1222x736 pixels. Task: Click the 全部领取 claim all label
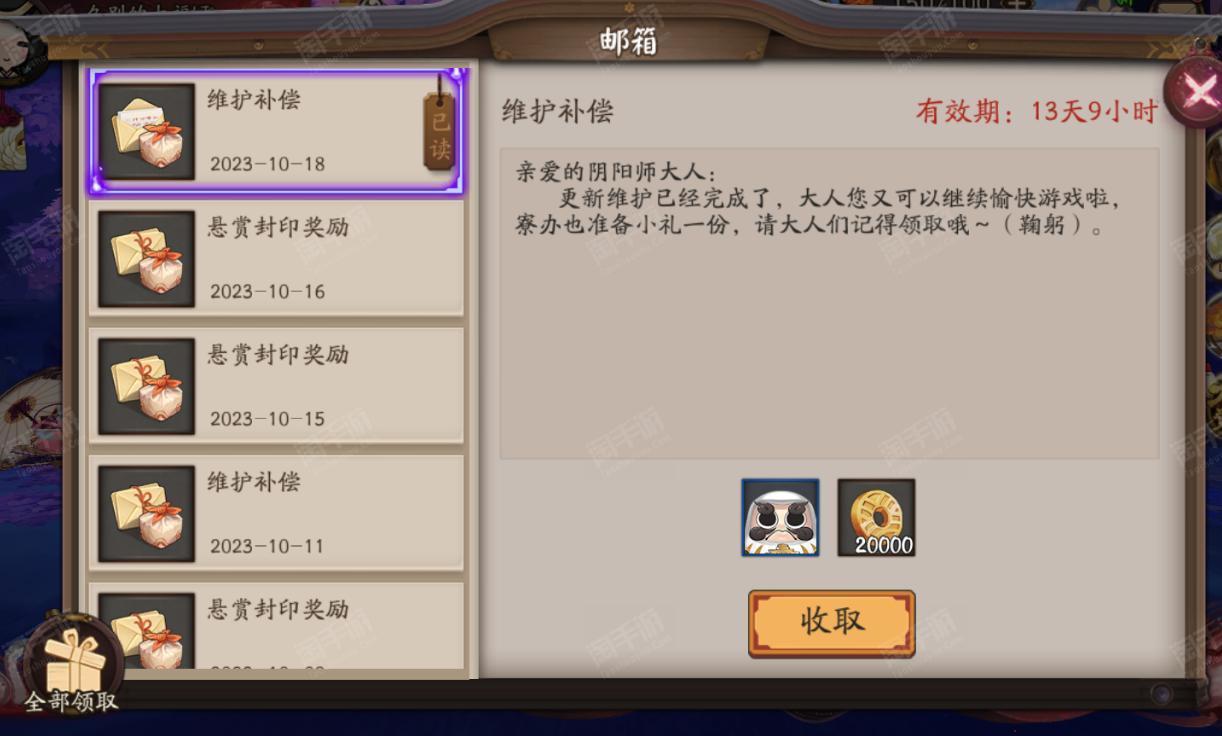coord(71,701)
